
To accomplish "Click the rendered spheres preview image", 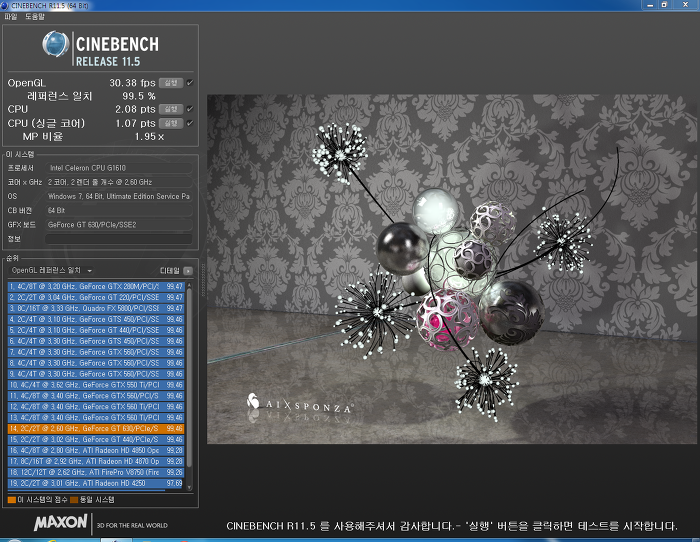I will coord(451,269).
